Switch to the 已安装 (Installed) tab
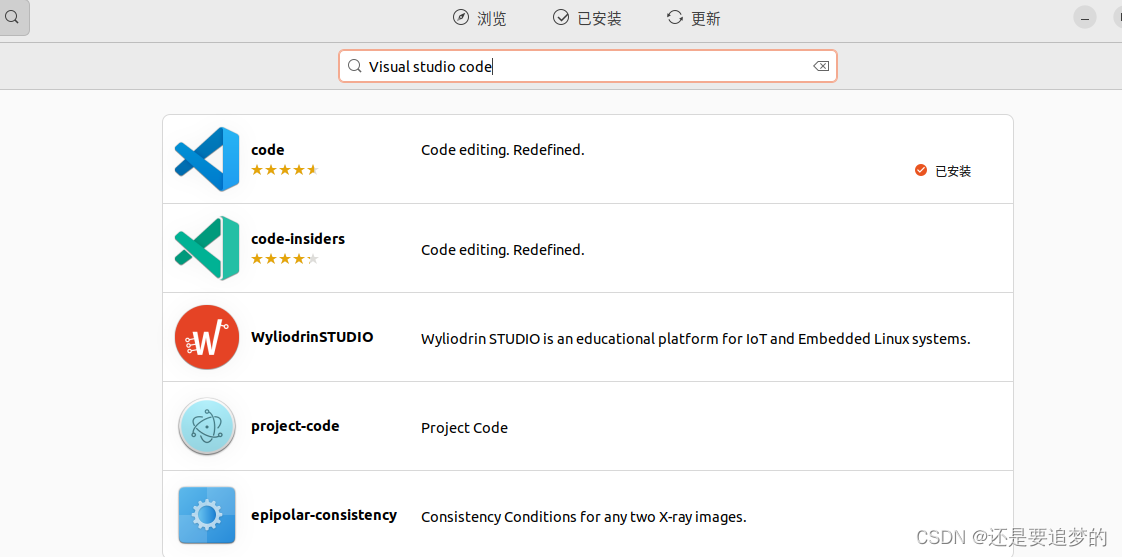The width and height of the screenshot is (1122, 557). pos(587,18)
